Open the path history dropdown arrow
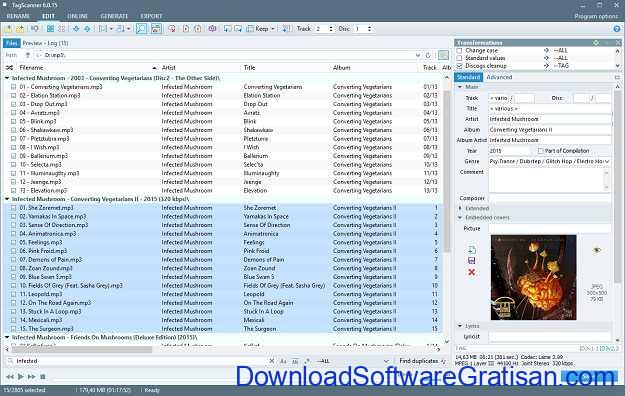This screenshot has height=396, width=625. pos(417,55)
